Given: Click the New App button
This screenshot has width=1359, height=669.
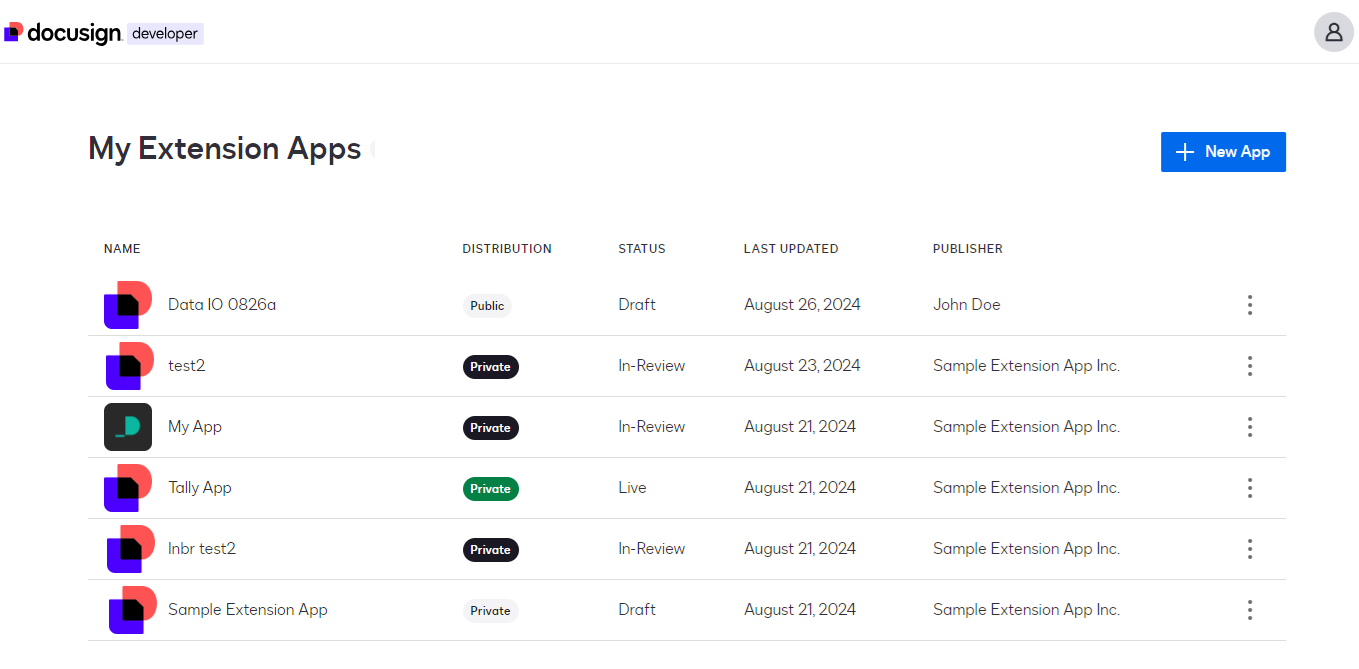Looking at the screenshot, I should coord(1223,152).
